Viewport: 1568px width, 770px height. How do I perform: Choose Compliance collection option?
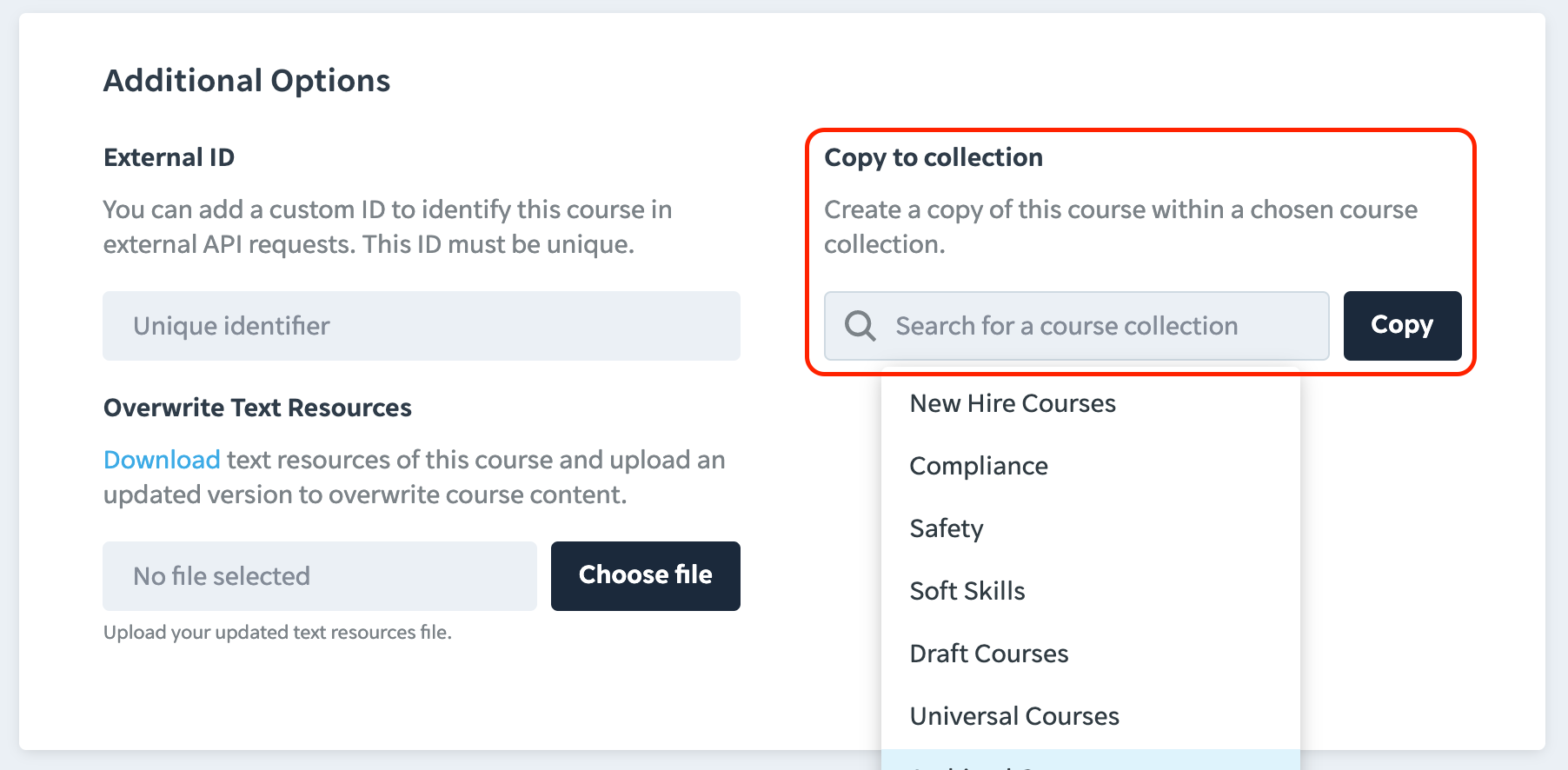[1091, 466]
